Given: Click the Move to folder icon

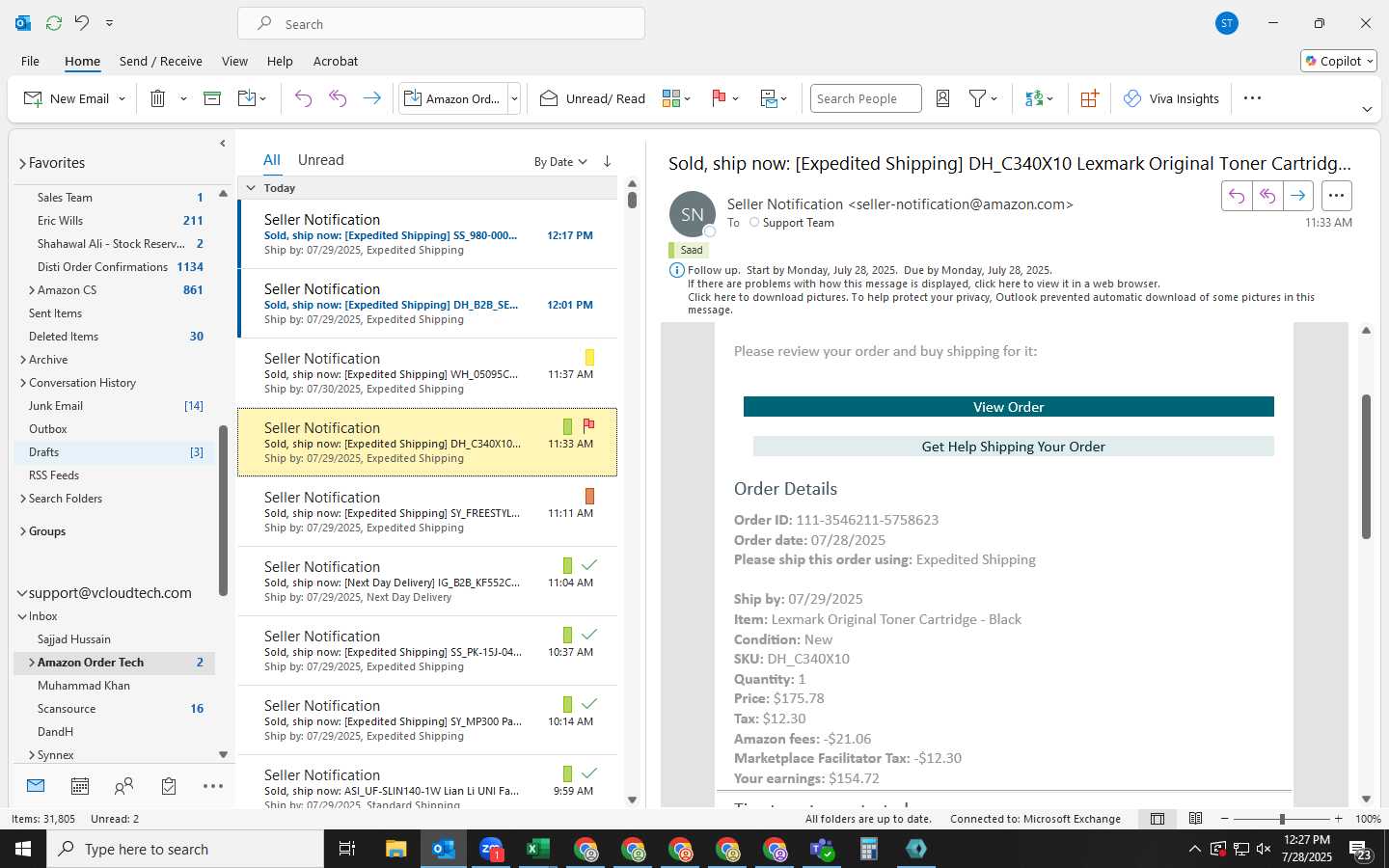Looking at the screenshot, I should (247, 98).
